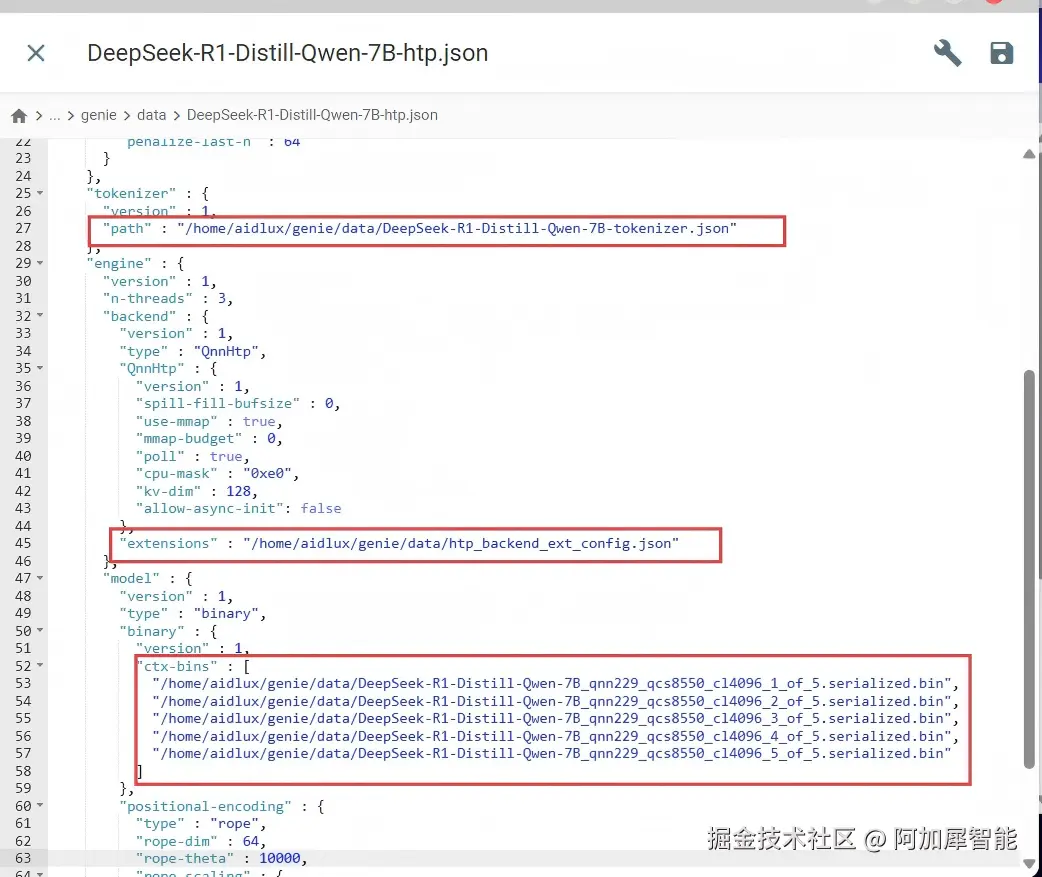
Task: Click line number 45 in the gutter
Action: point(23,543)
